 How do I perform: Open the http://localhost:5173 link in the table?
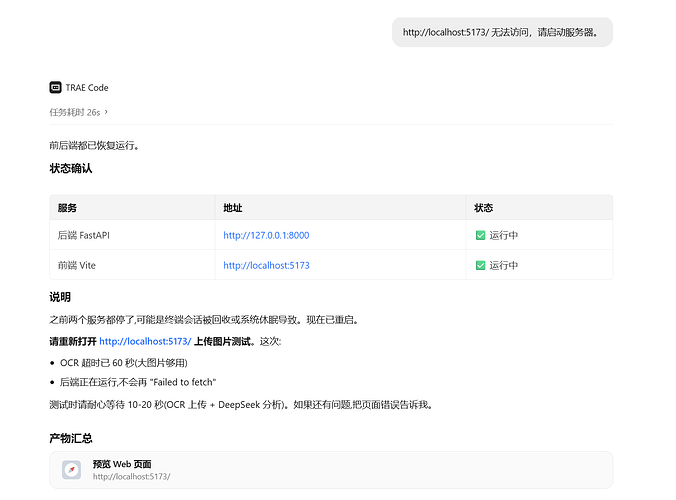pyautogui.click(x=266, y=266)
